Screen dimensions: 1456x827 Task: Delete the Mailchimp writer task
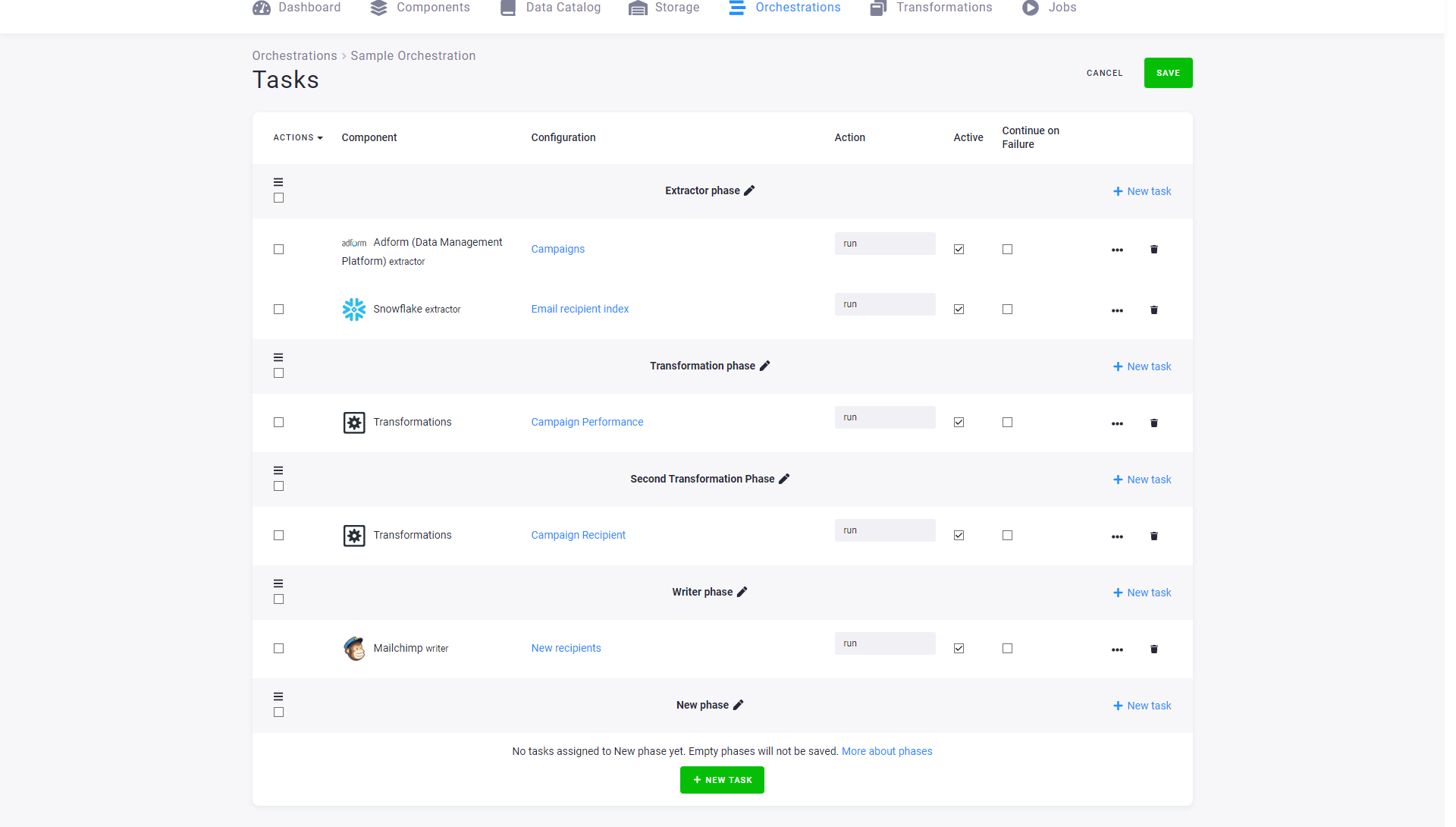pyautogui.click(x=1153, y=649)
